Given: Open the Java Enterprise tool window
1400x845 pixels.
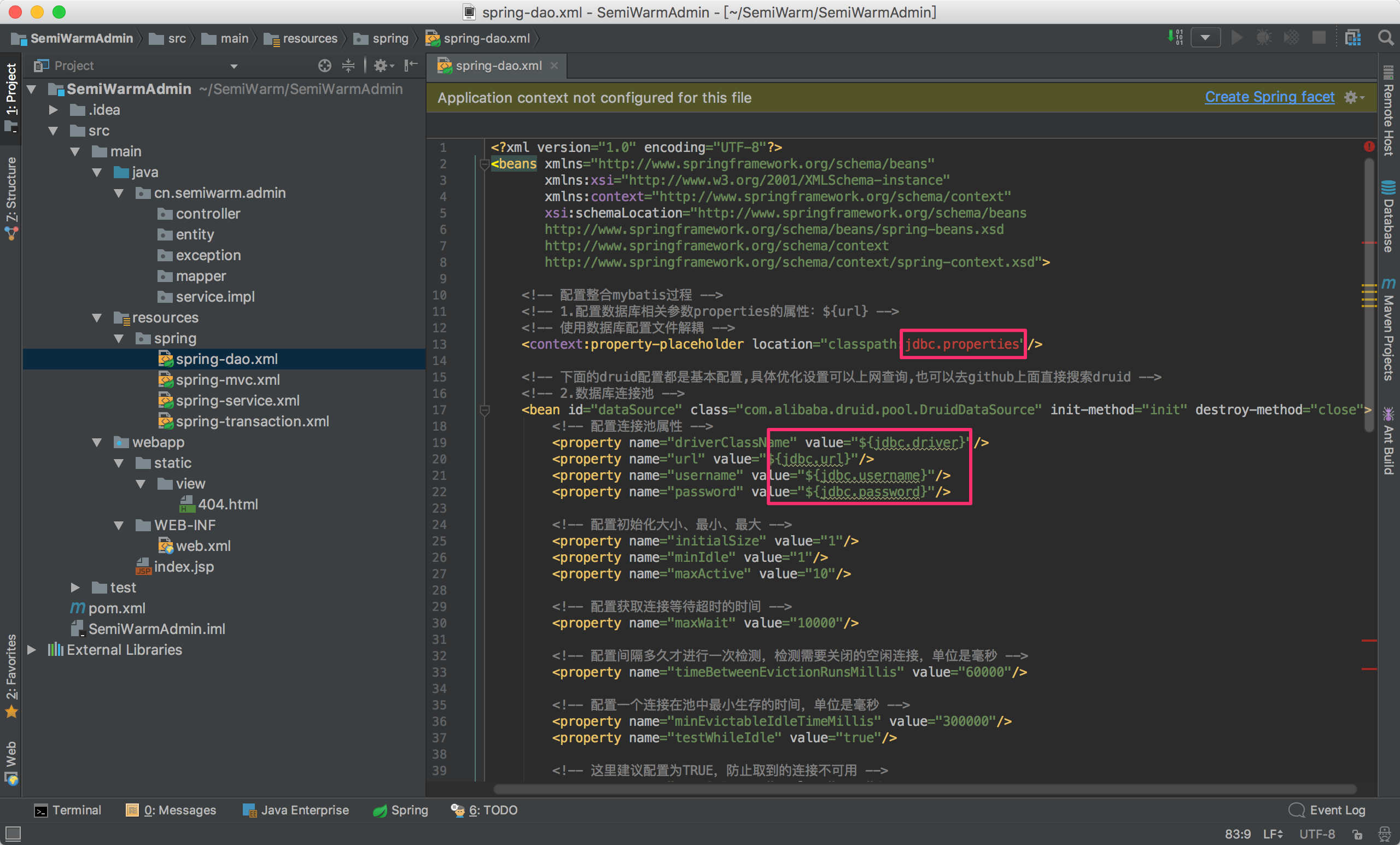Looking at the screenshot, I should [295, 810].
